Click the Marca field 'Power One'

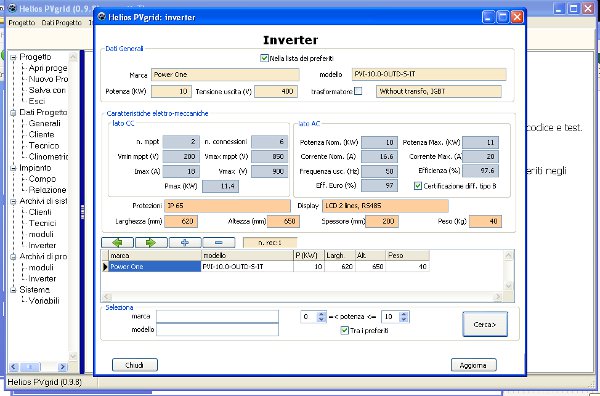[x=225, y=75]
